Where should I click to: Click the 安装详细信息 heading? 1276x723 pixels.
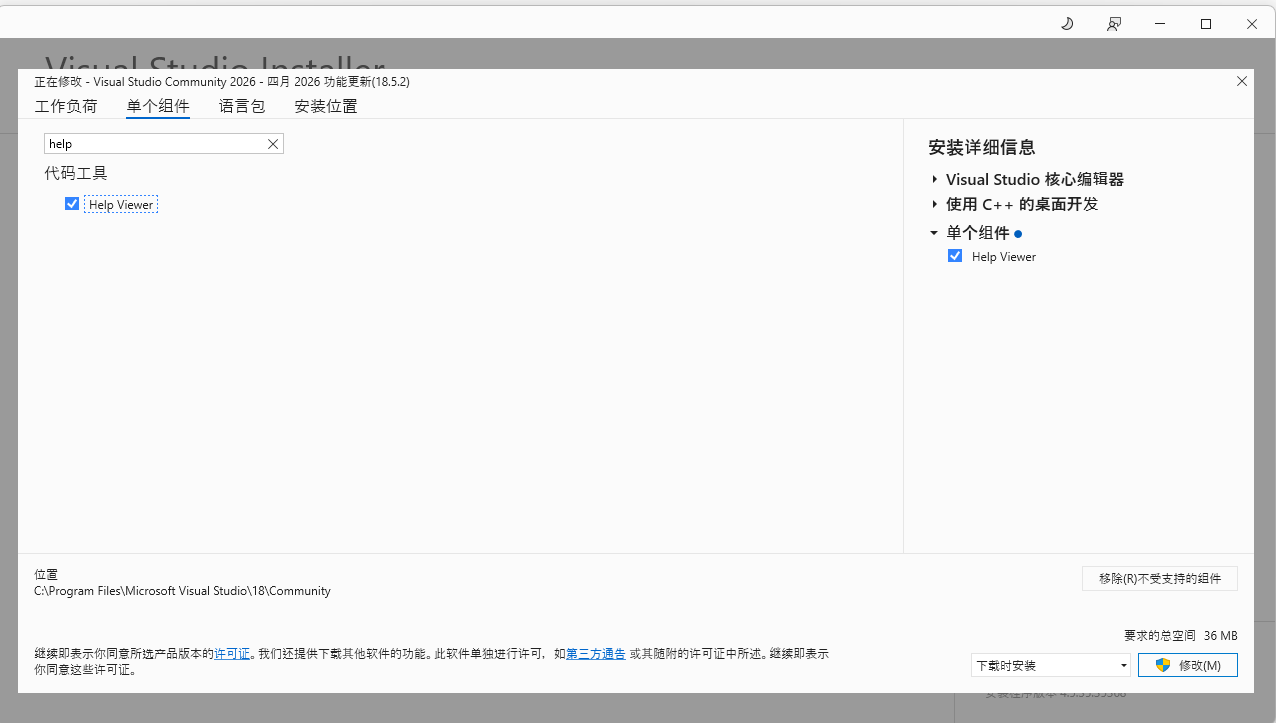[982, 148]
